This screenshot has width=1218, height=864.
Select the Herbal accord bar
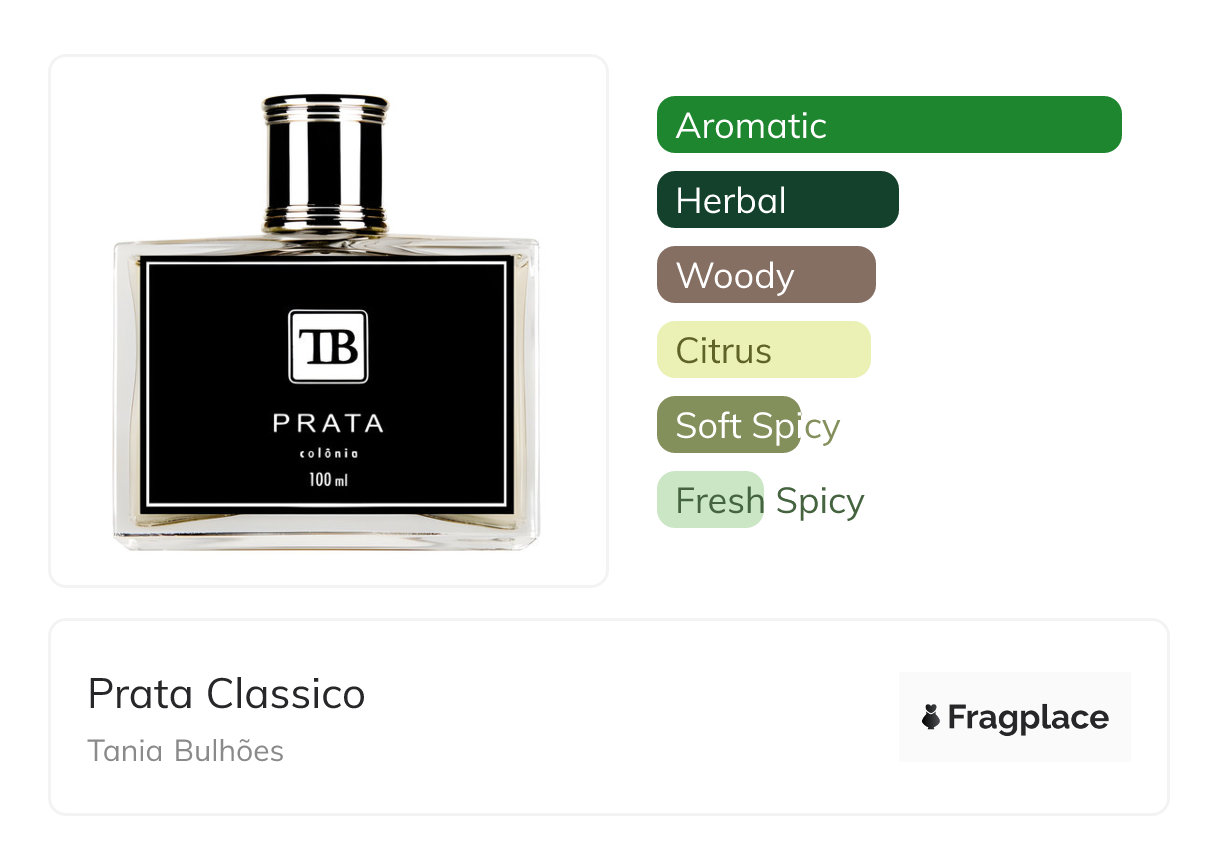coord(778,200)
